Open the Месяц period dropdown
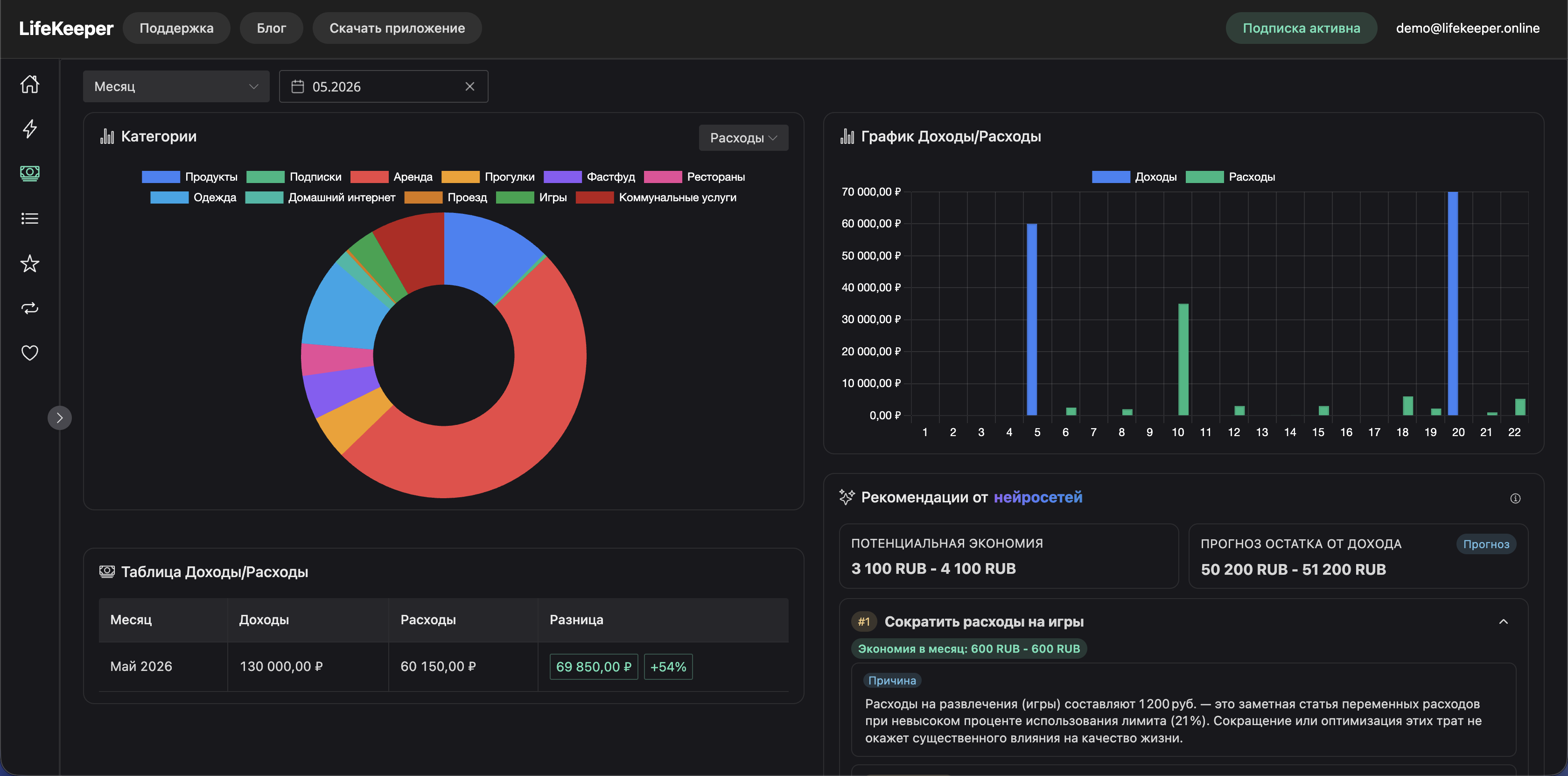Viewport: 1568px width, 776px height. tap(176, 86)
